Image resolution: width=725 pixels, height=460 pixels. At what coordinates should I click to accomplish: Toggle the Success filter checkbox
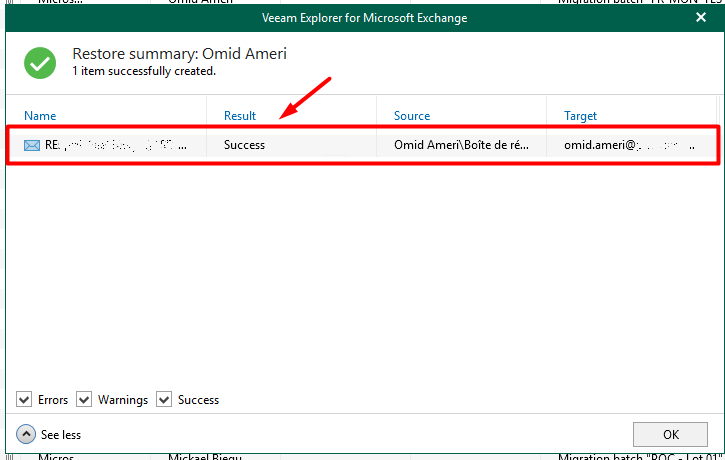coord(164,399)
